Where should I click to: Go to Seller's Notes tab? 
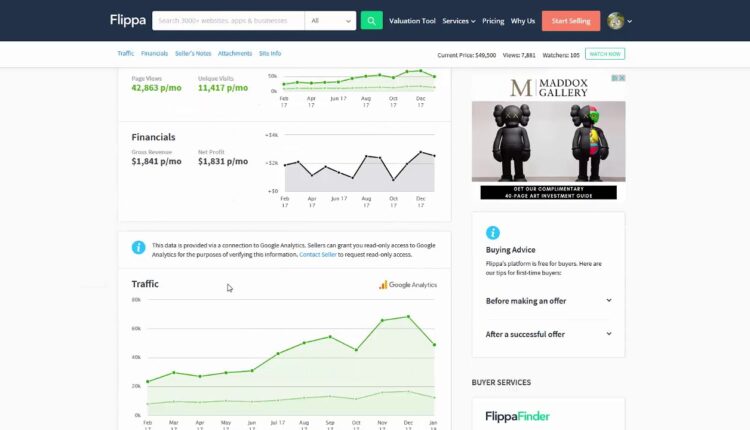pos(192,53)
